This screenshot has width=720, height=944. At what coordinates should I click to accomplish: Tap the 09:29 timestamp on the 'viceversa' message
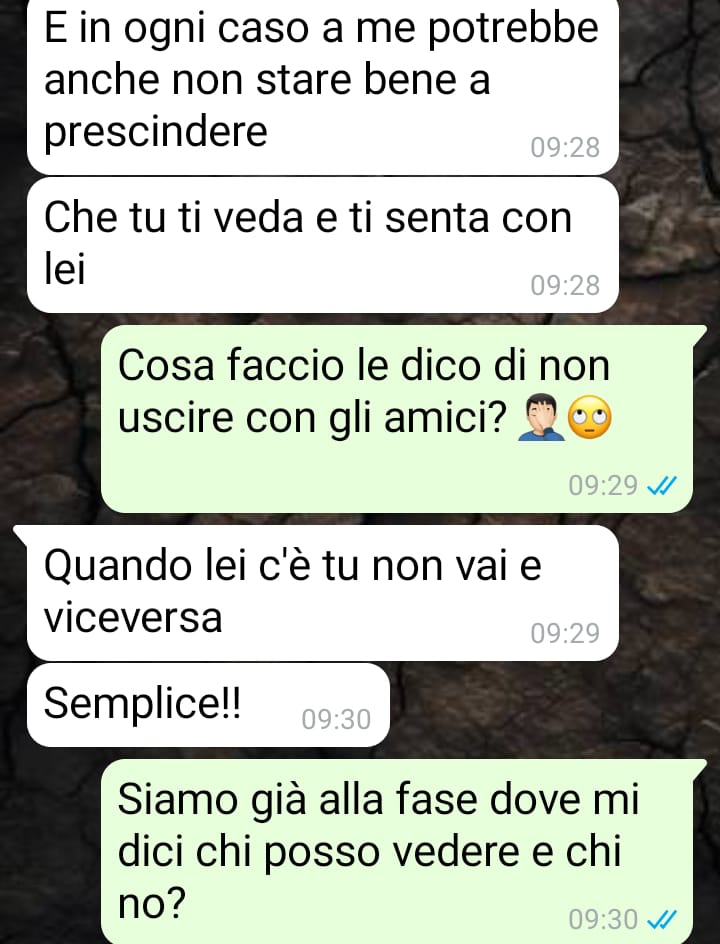coord(565,633)
